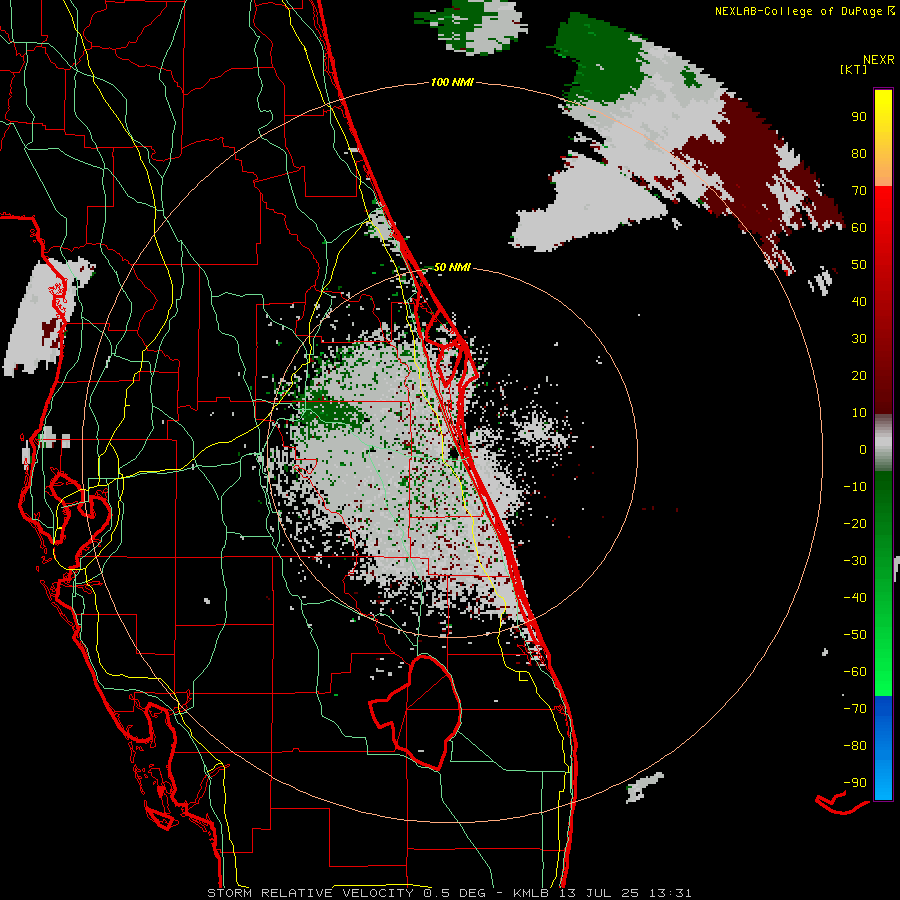The image size is (900, 900).
Task: Click the -30 value on the velocity scale
Action: point(855,561)
